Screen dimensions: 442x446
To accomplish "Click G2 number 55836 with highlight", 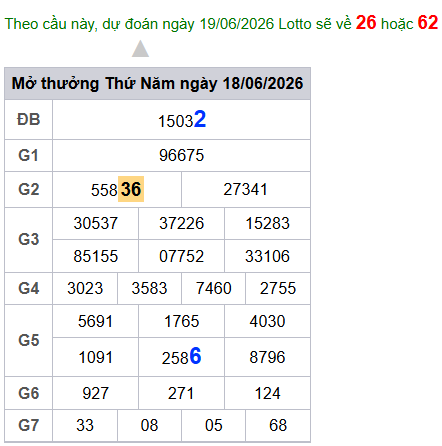I will (117, 189).
